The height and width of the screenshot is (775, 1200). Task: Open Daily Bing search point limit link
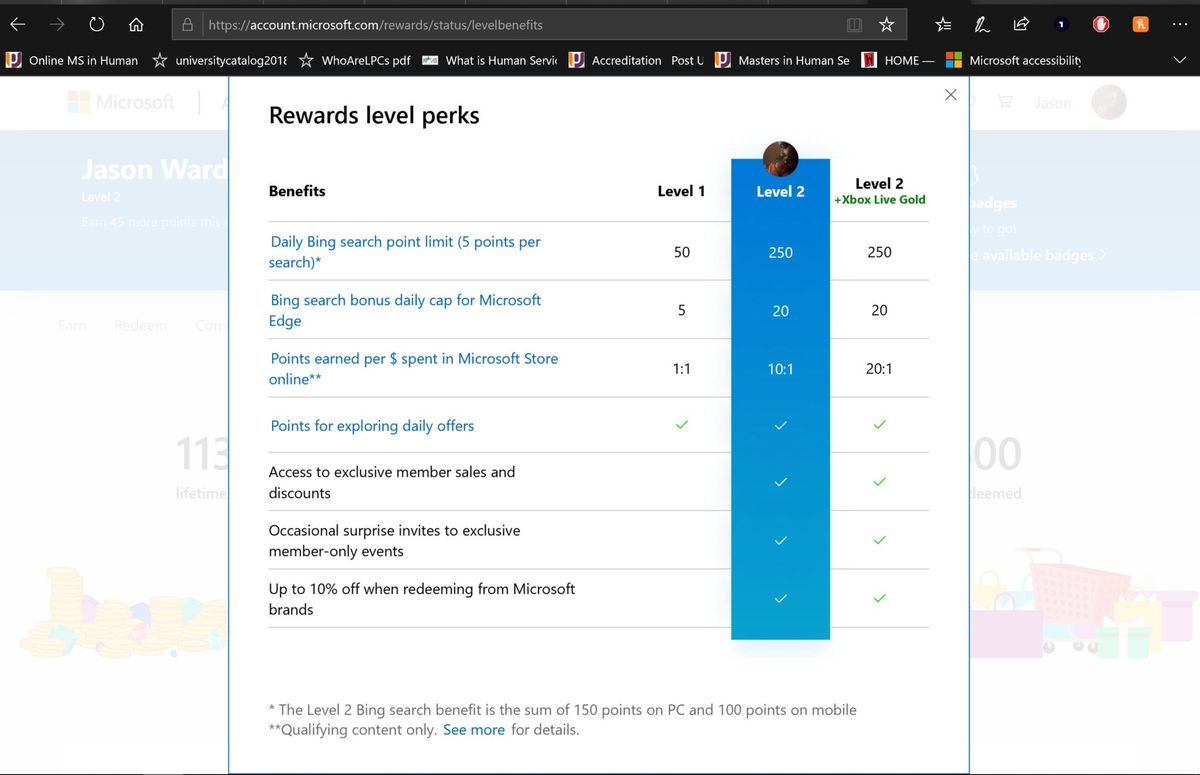point(405,252)
